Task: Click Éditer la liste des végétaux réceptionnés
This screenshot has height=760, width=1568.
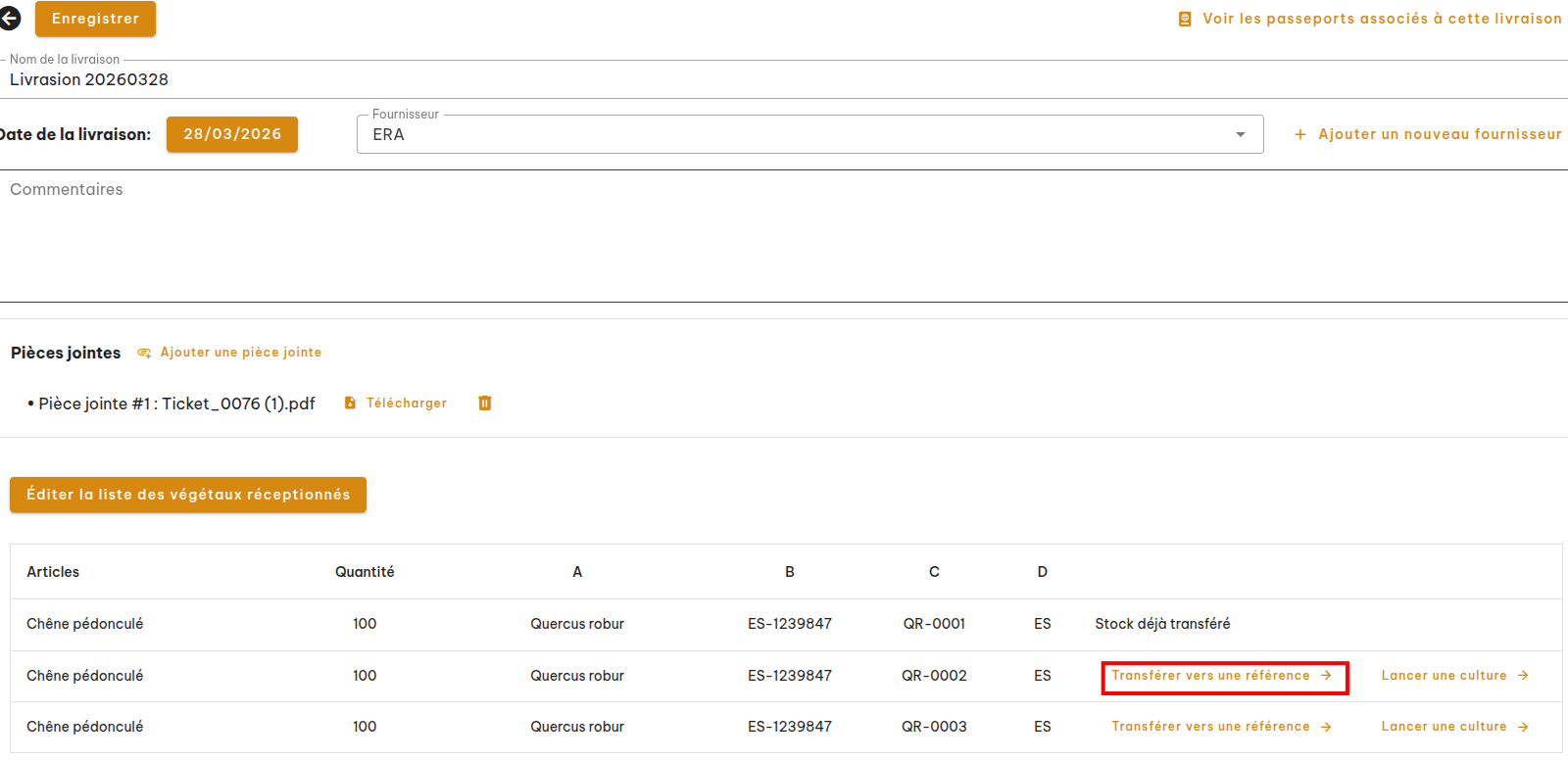Action: pyautogui.click(x=188, y=495)
